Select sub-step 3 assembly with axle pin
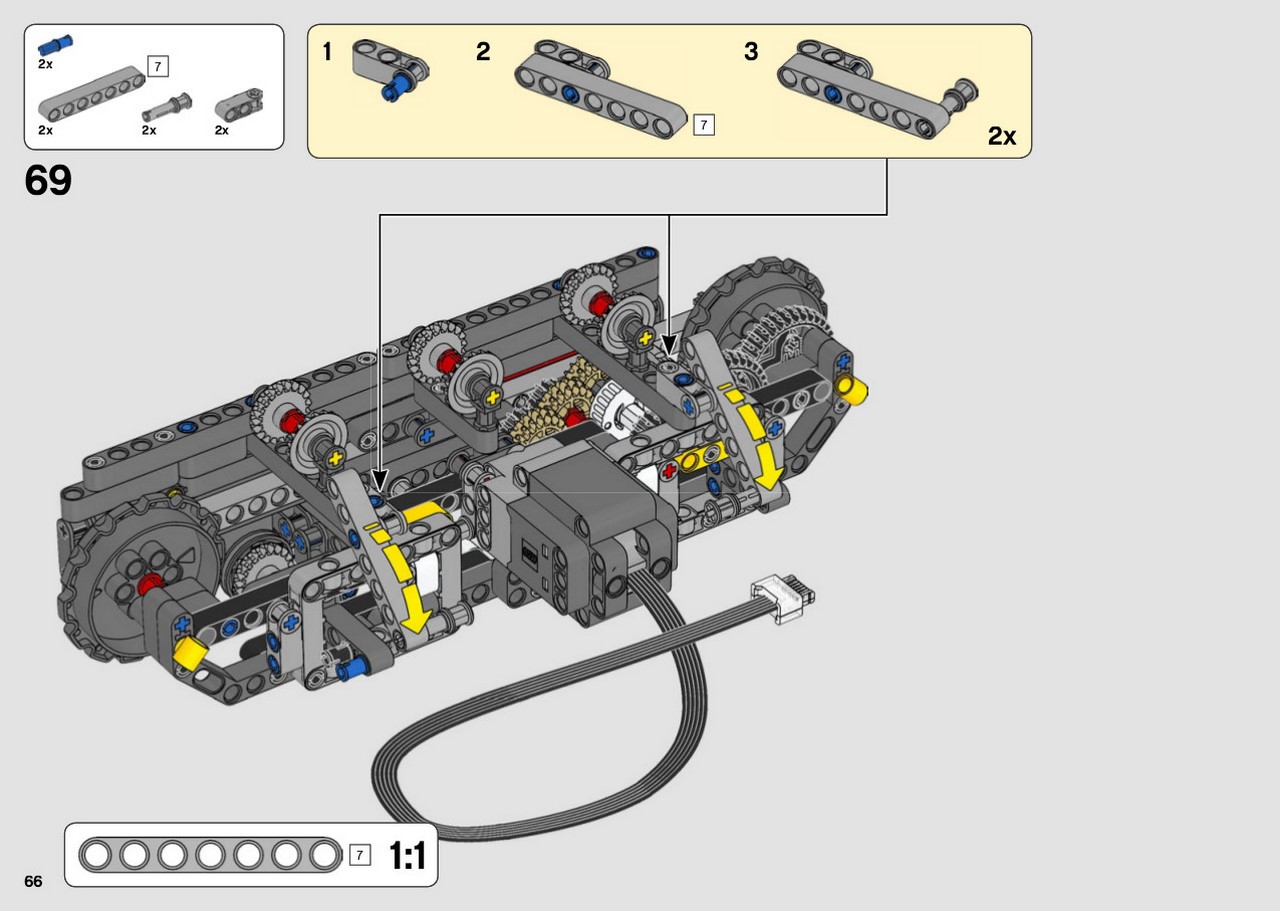 pyautogui.click(x=878, y=88)
